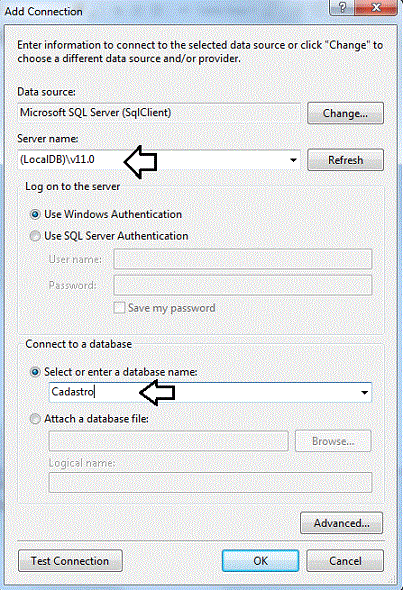Expand the database name dropdown arrow
Screen dimensions: 403x590
pos(364,392)
